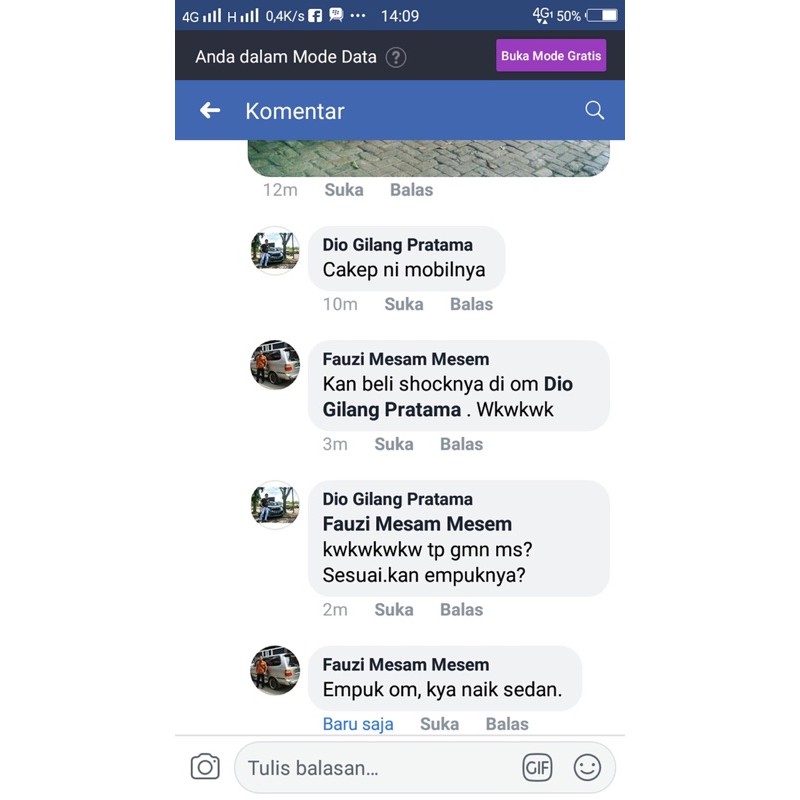
Task: Open the search magnifier icon
Action: [594, 110]
